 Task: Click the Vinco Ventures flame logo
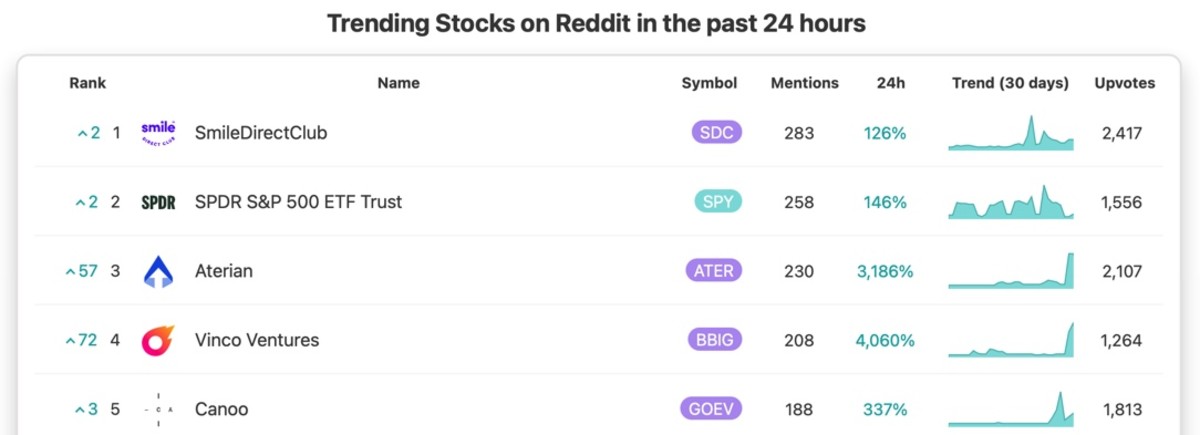click(158, 340)
